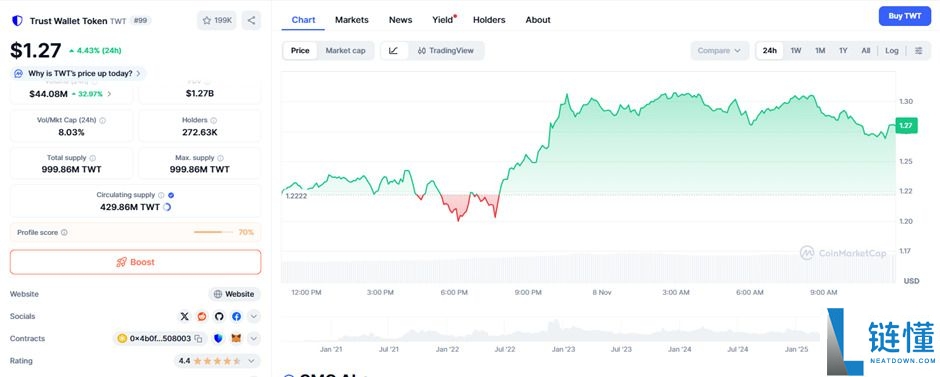Click the #99 rank badge

point(141,20)
